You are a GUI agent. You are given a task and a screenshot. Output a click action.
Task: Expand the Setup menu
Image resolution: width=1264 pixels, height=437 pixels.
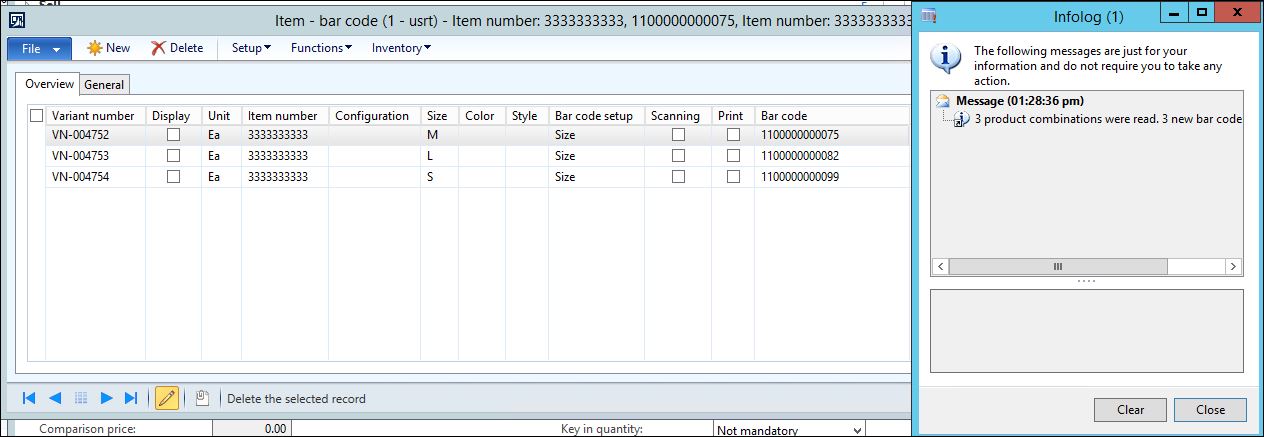[x=251, y=48]
